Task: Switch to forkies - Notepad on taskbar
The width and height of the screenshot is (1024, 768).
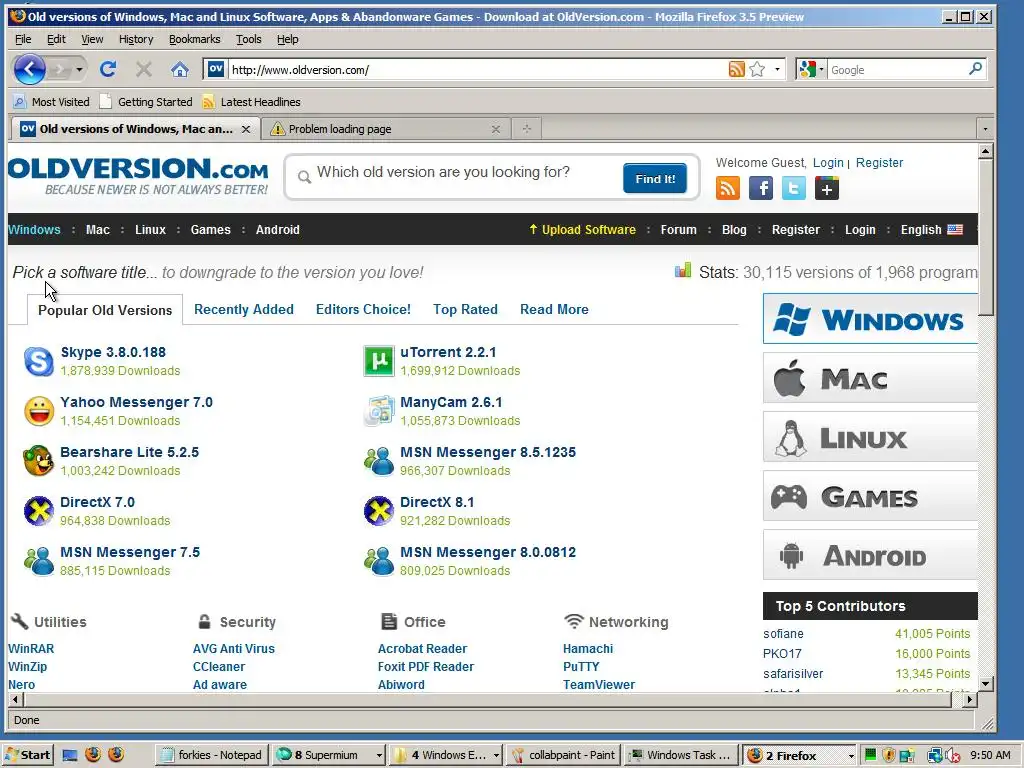Action: [x=212, y=755]
